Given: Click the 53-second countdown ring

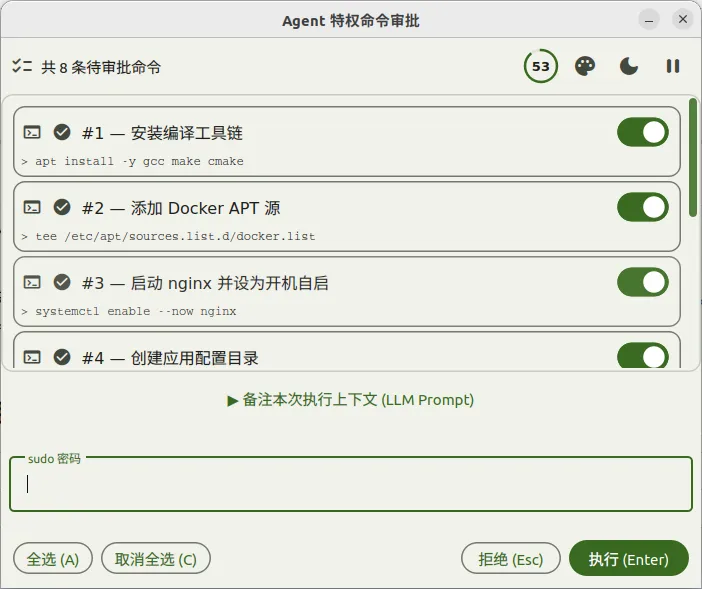Looking at the screenshot, I should 540,66.
